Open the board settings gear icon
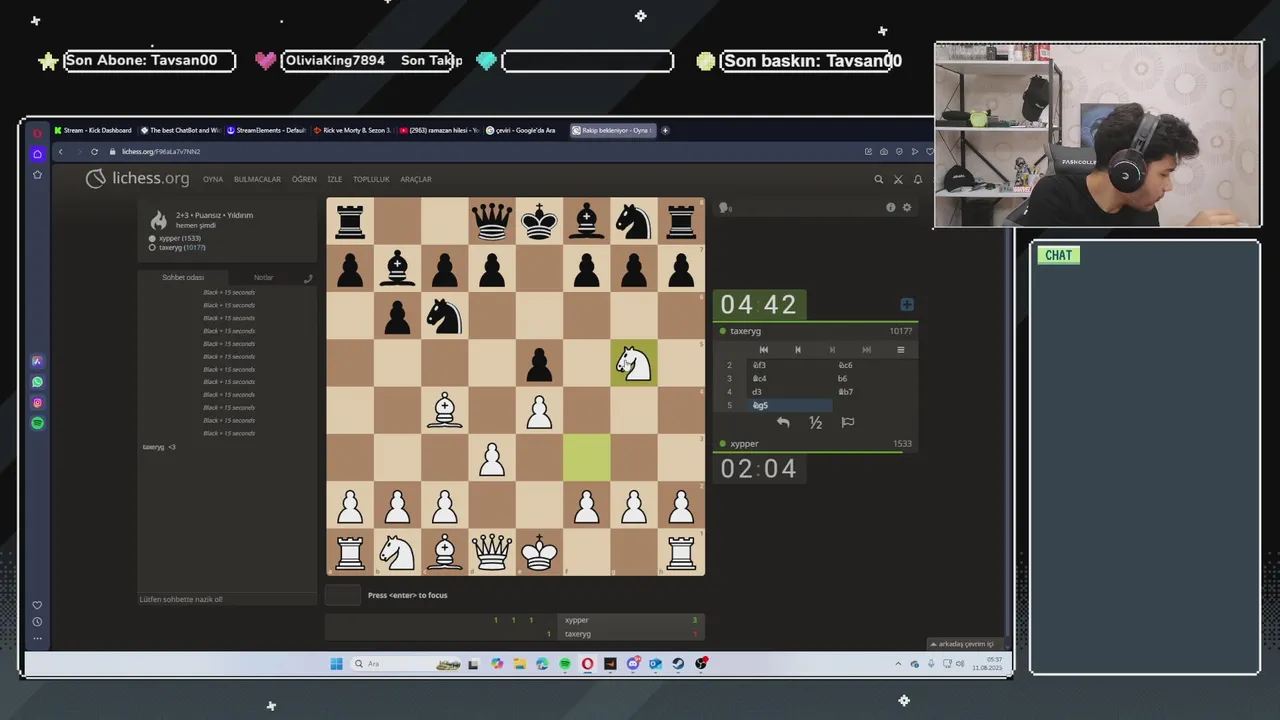Screen dimensions: 1280x720 click(907, 207)
